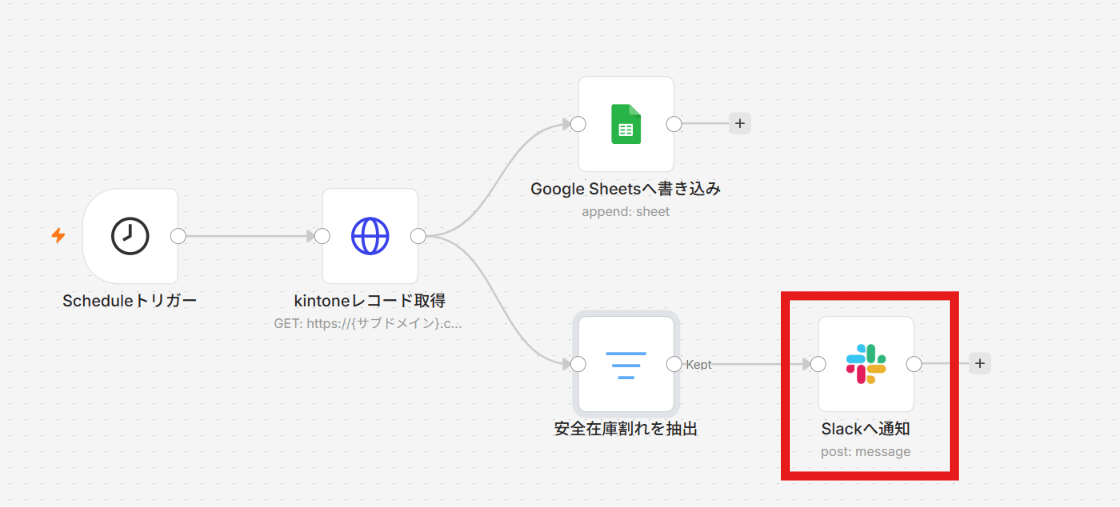Click the Slackへ通知 label
This screenshot has width=1120, height=507.
(x=866, y=429)
